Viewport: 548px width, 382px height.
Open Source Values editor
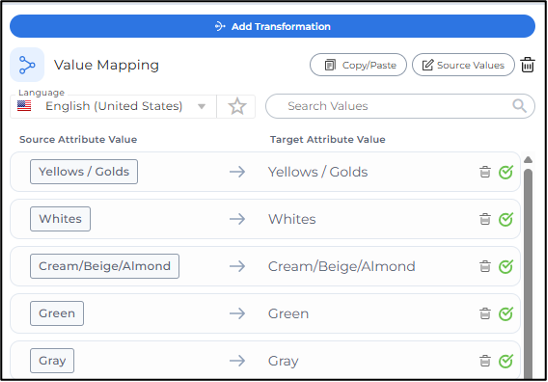463,65
